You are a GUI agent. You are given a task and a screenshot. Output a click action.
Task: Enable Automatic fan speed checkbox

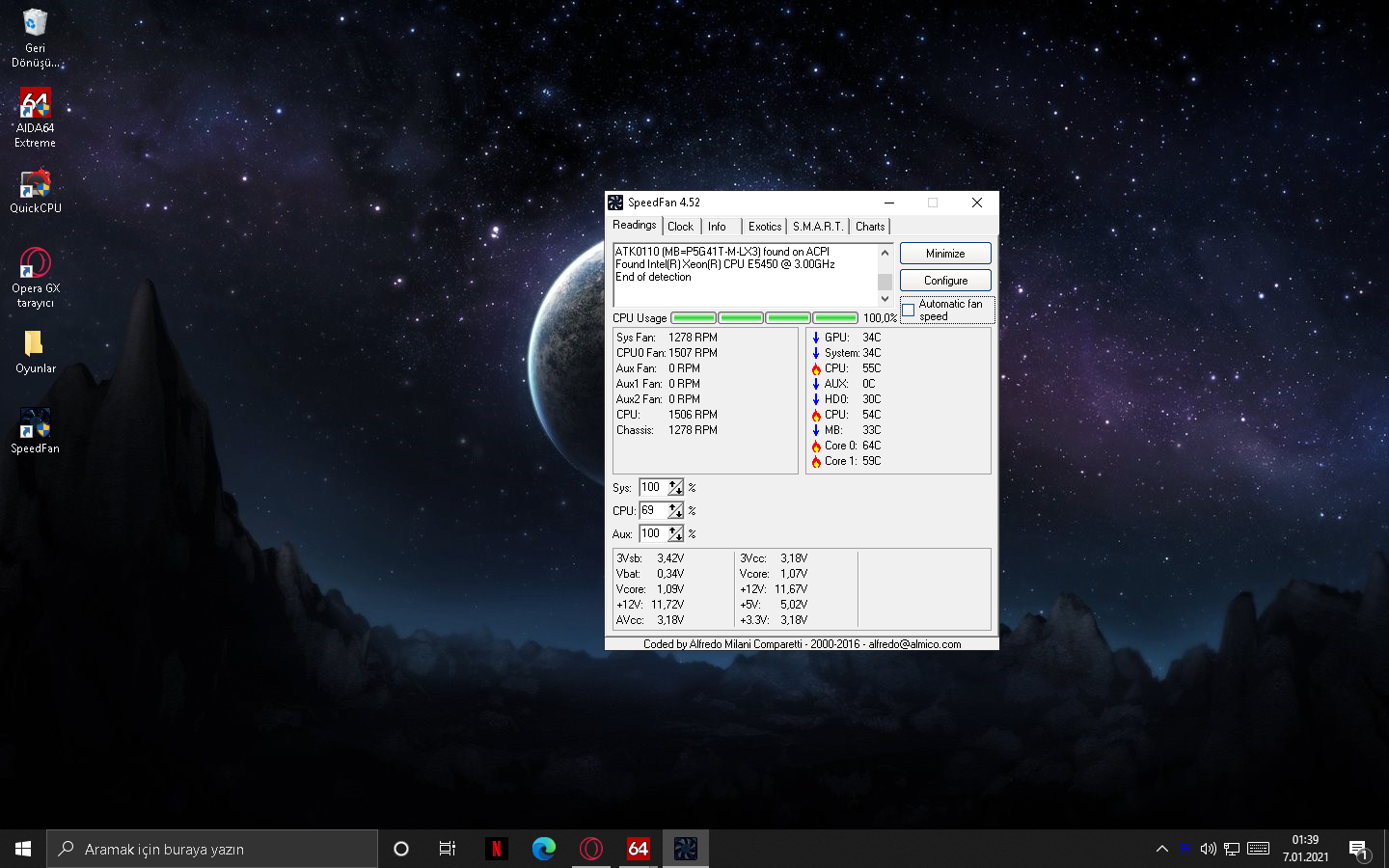[x=909, y=311]
